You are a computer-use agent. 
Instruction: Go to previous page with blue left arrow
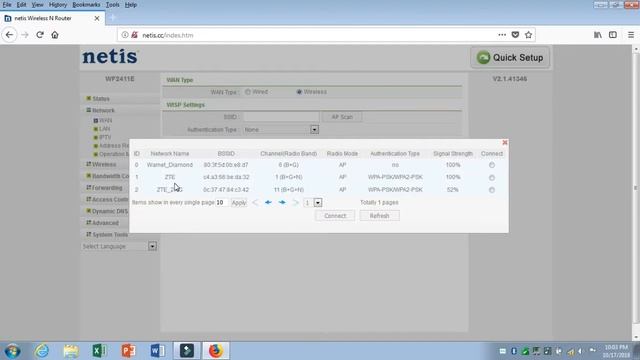click(268, 202)
